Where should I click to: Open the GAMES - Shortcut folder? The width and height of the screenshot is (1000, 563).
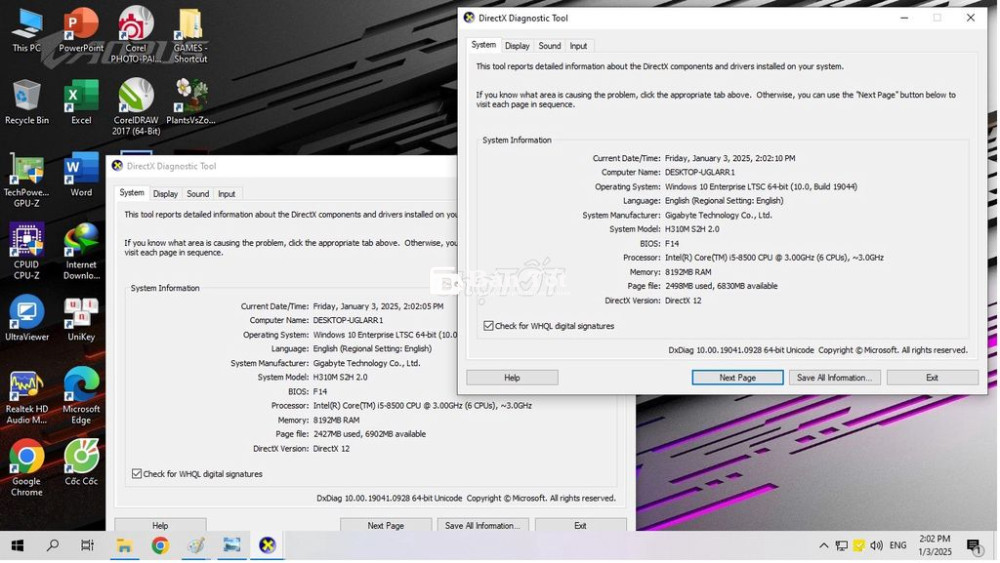(x=190, y=35)
